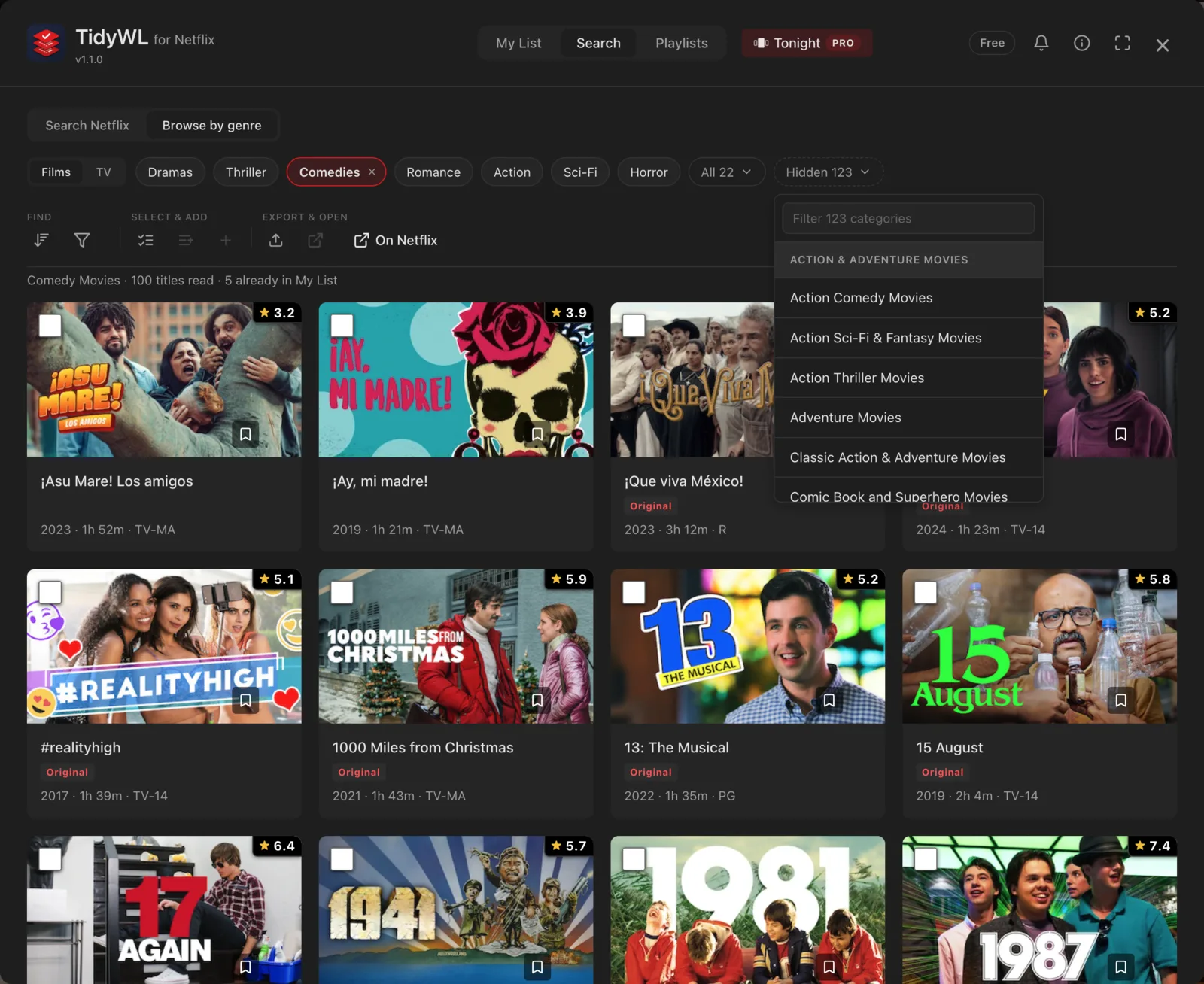Image resolution: width=1204 pixels, height=984 pixels.
Task: Click the export upload icon
Action: tap(276, 240)
